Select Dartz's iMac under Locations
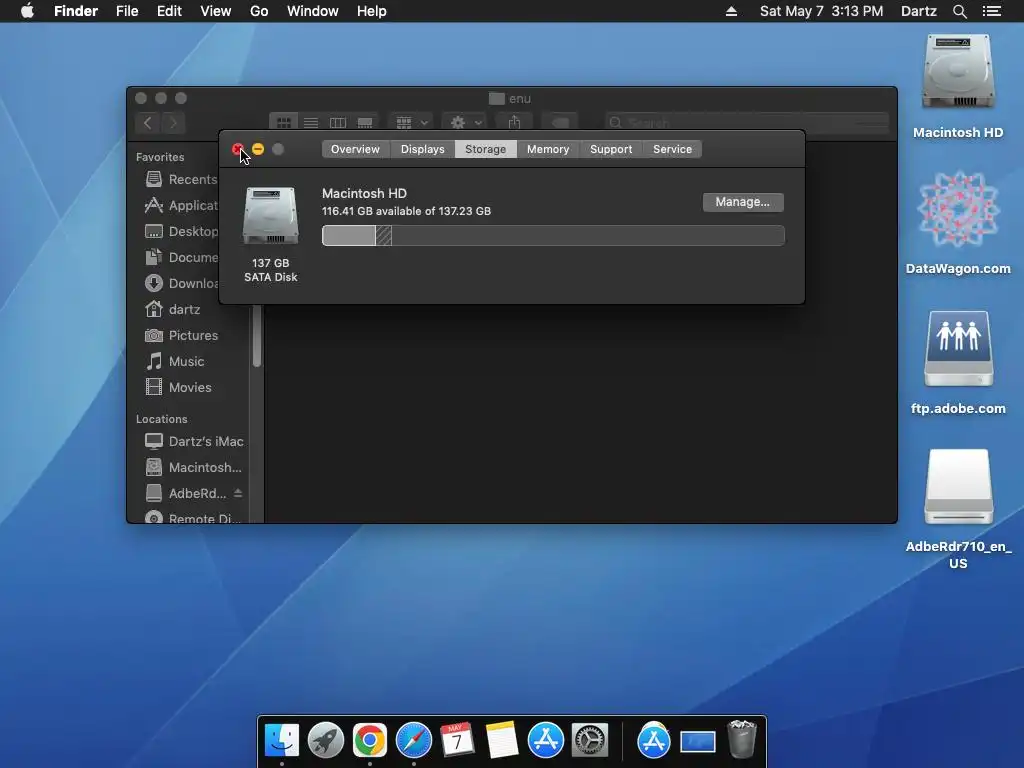This screenshot has height=768, width=1024. pos(193,441)
